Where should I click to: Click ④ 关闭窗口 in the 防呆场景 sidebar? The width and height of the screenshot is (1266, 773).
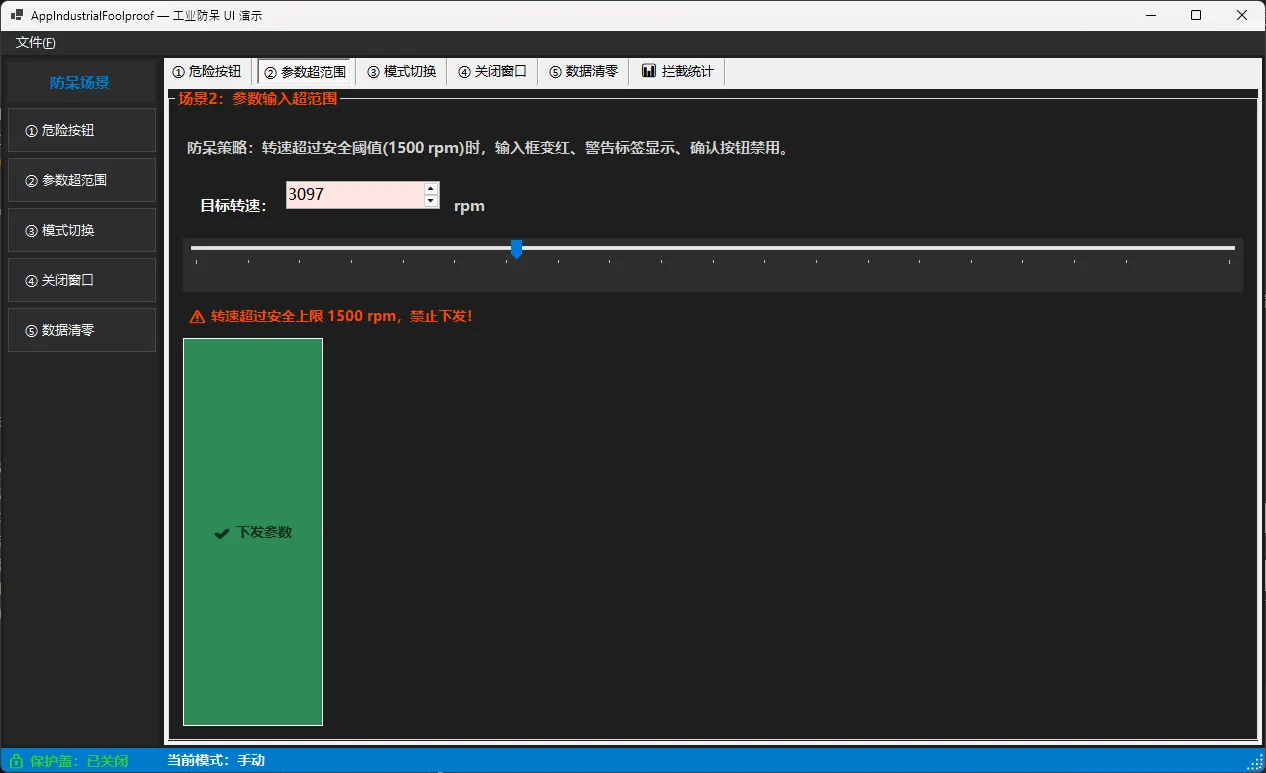(82, 280)
